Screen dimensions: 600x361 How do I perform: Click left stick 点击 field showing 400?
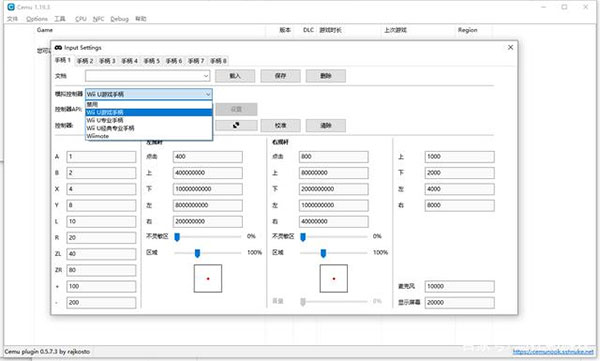(x=207, y=157)
